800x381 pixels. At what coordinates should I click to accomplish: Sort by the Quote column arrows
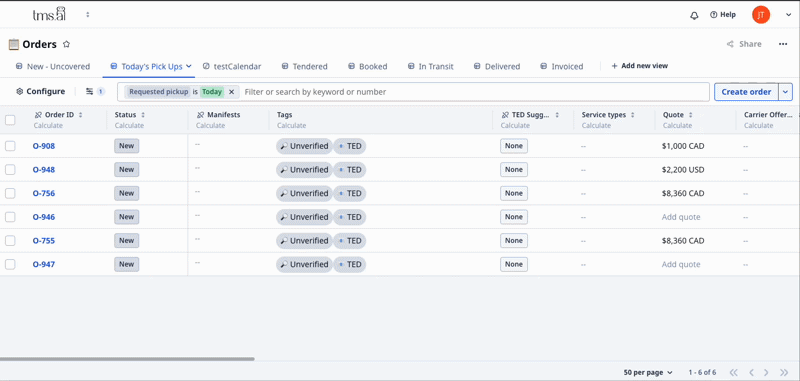point(691,115)
